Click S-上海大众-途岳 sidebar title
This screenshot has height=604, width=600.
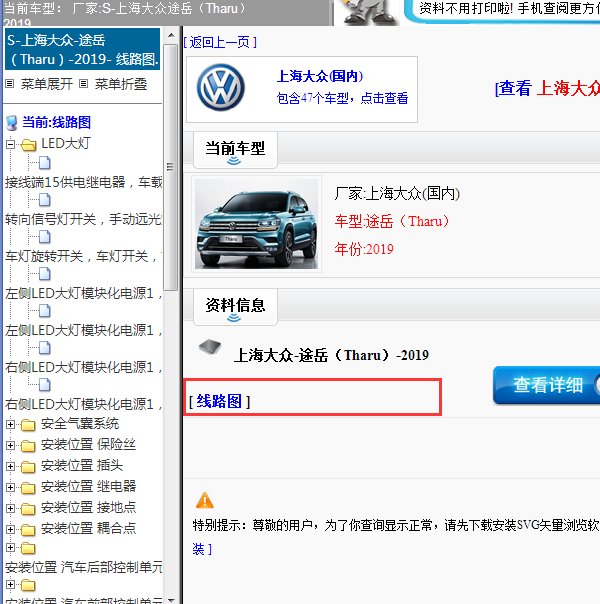coord(82,49)
